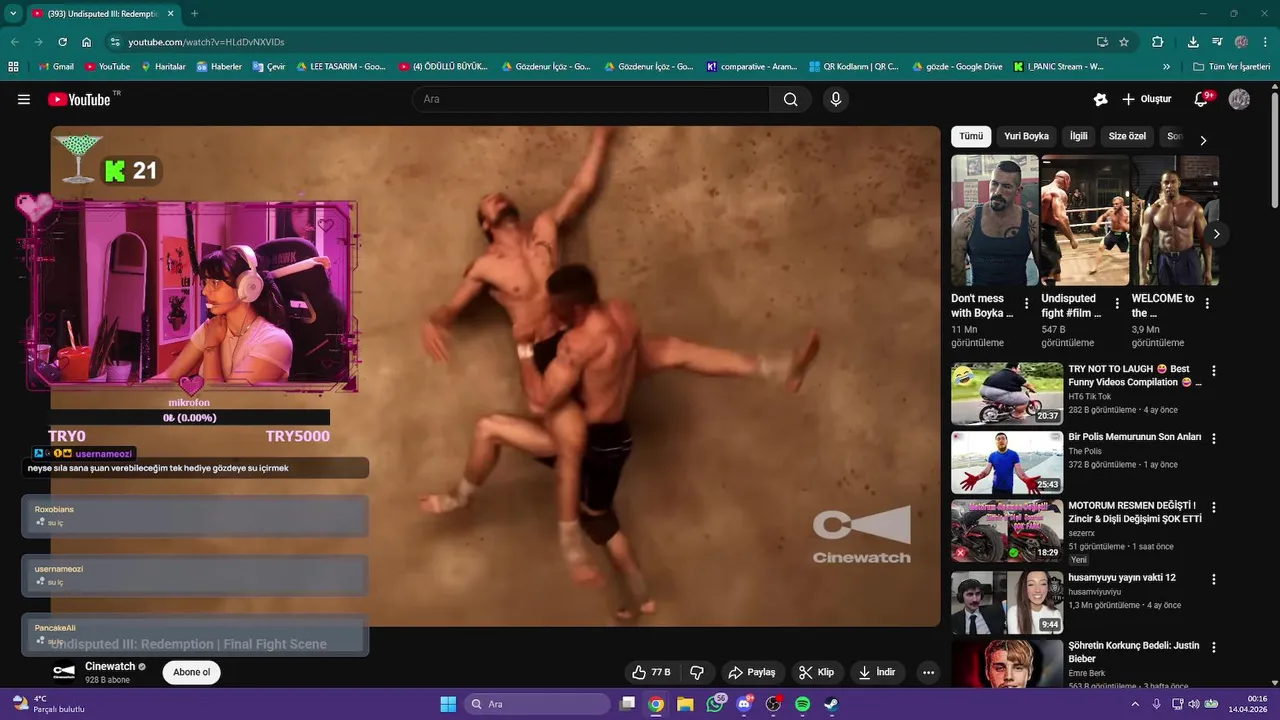The width and height of the screenshot is (1280, 720).
Task: Subscribe with the 'Abone ol' button
Action: click(192, 672)
